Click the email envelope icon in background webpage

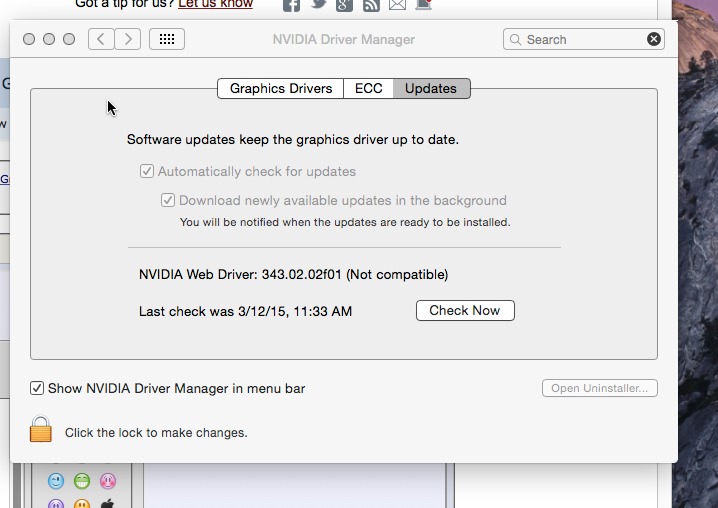[x=397, y=5]
